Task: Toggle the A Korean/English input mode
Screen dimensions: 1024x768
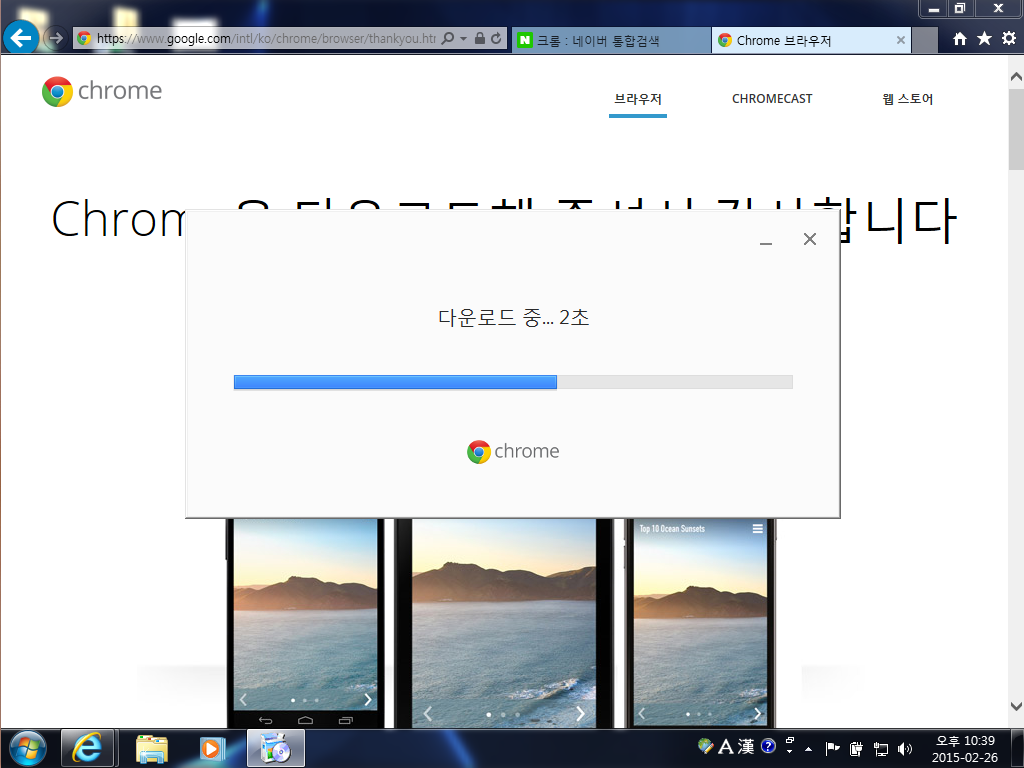Action: pos(725,746)
